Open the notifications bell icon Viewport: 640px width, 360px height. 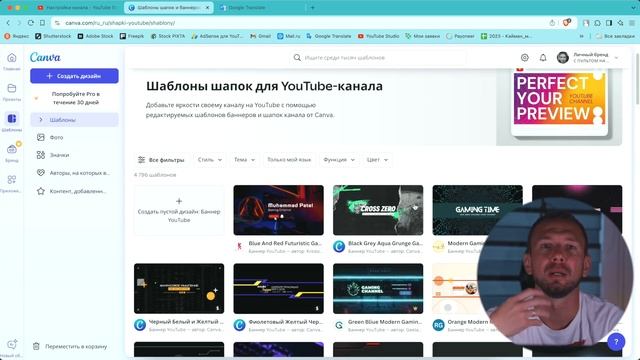pos(543,58)
